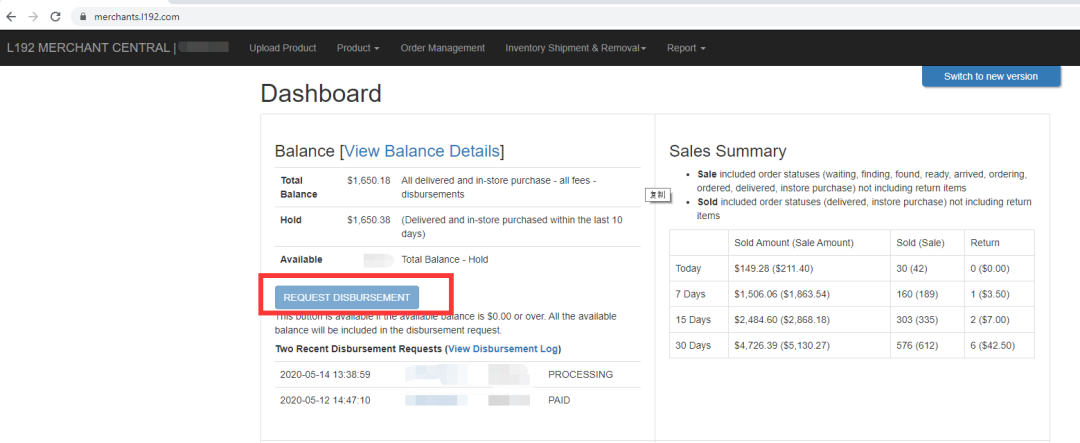
Task: Click the L192 MERCHANT CENTRAL brand link
Action: coord(88,48)
